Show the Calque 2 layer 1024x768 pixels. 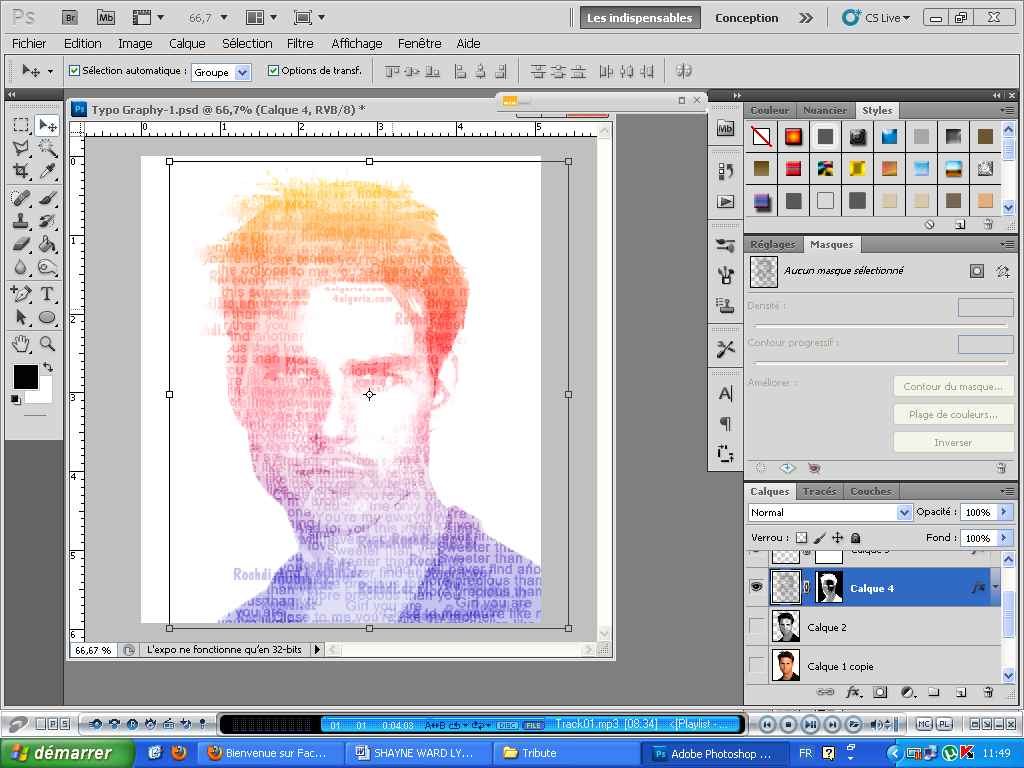coord(756,627)
